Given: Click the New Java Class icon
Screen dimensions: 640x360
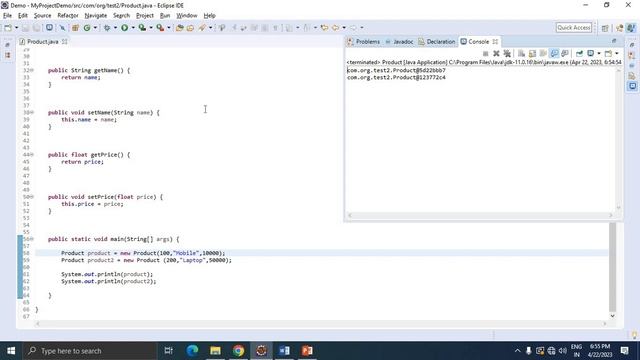Looking at the screenshot, I should 87,28.
